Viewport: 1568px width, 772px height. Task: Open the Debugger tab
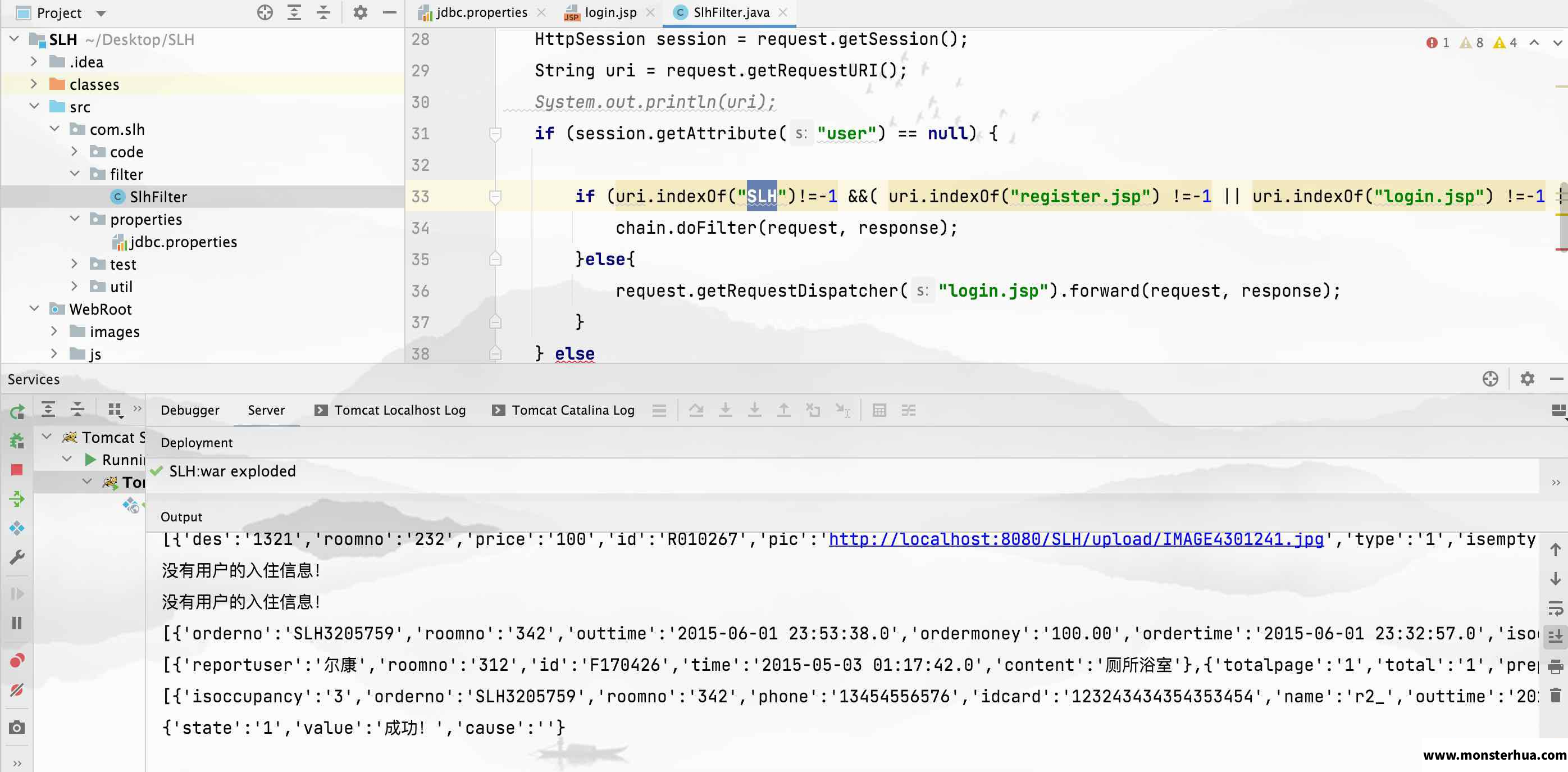(190, 410)
